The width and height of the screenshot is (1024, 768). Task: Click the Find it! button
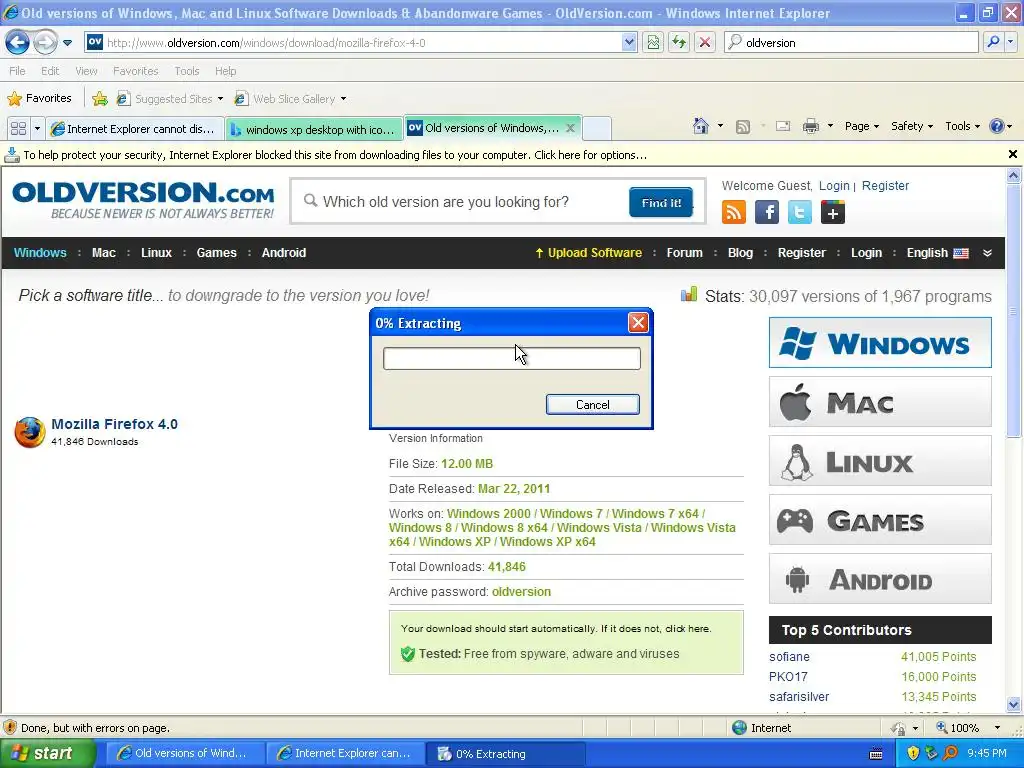click(661, 202)
